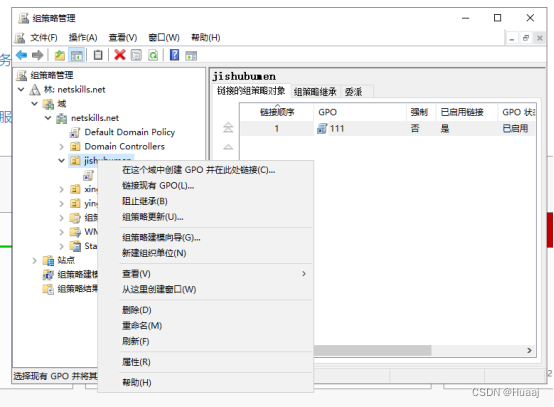Collapse the forest netskills.net node

21,90
